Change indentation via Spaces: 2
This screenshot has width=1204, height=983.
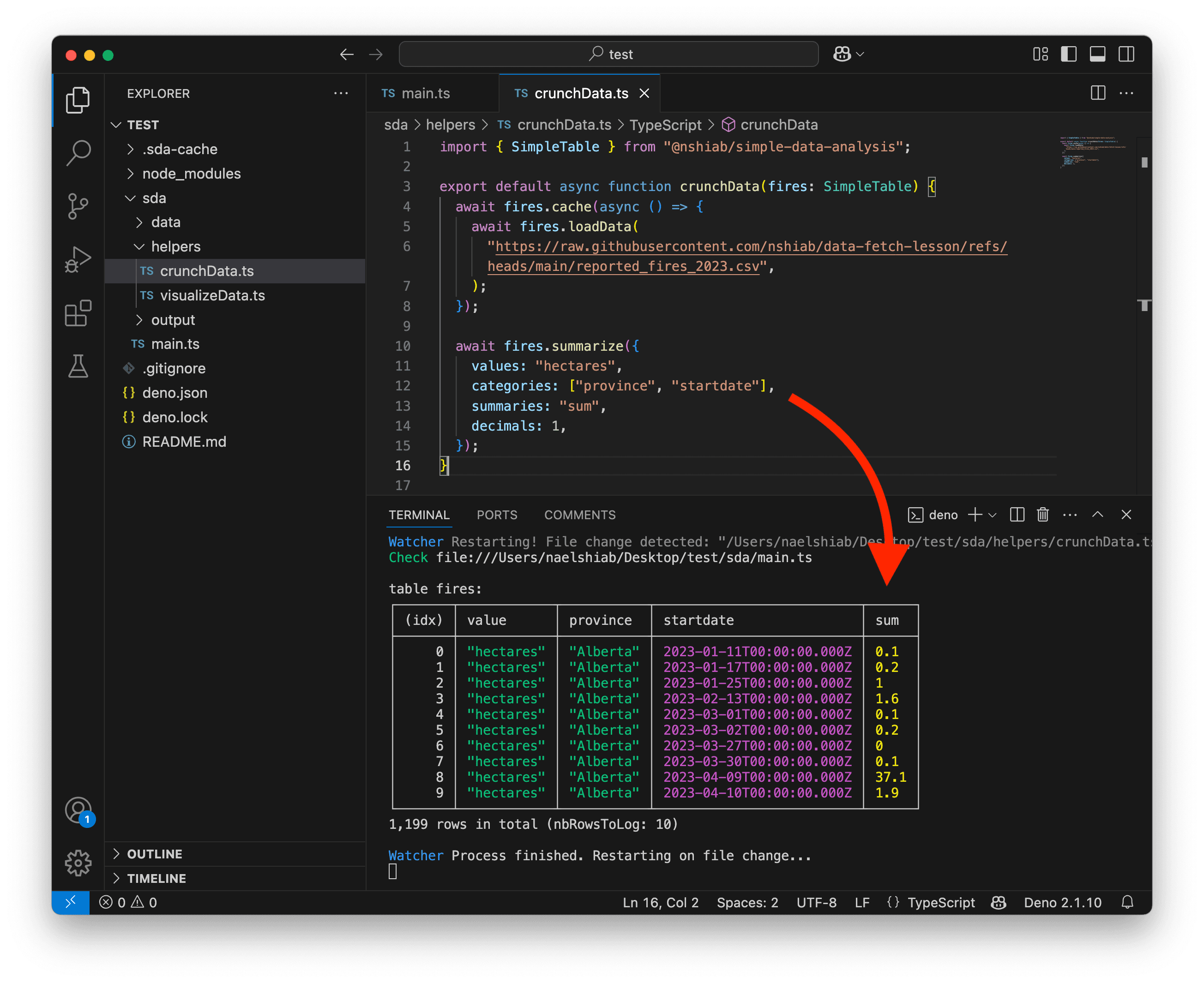tap(747, 903)
